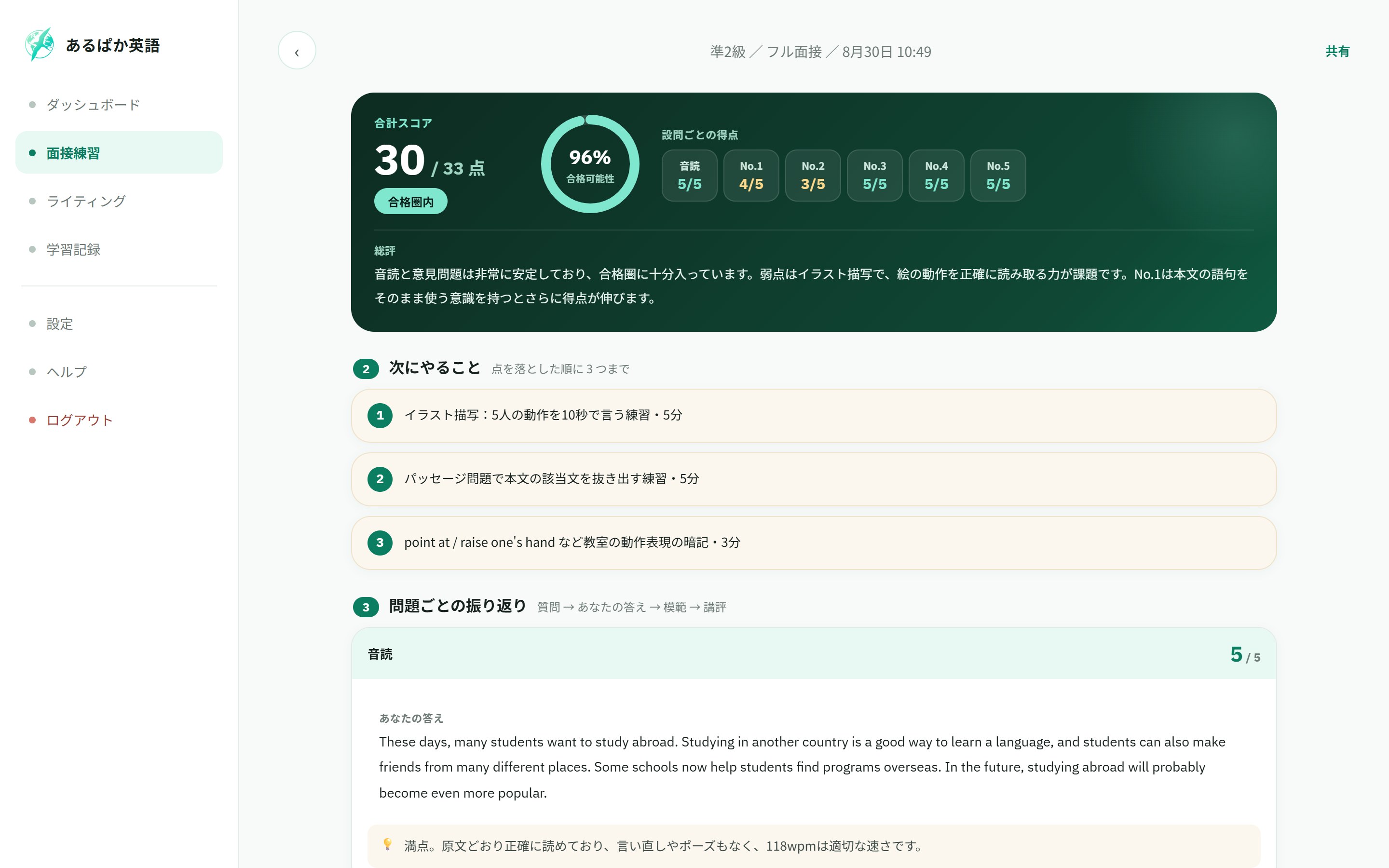The image size is (1389, 868).
Task: Open the point at / raise one's hand task card
Action: pos(814,543)
